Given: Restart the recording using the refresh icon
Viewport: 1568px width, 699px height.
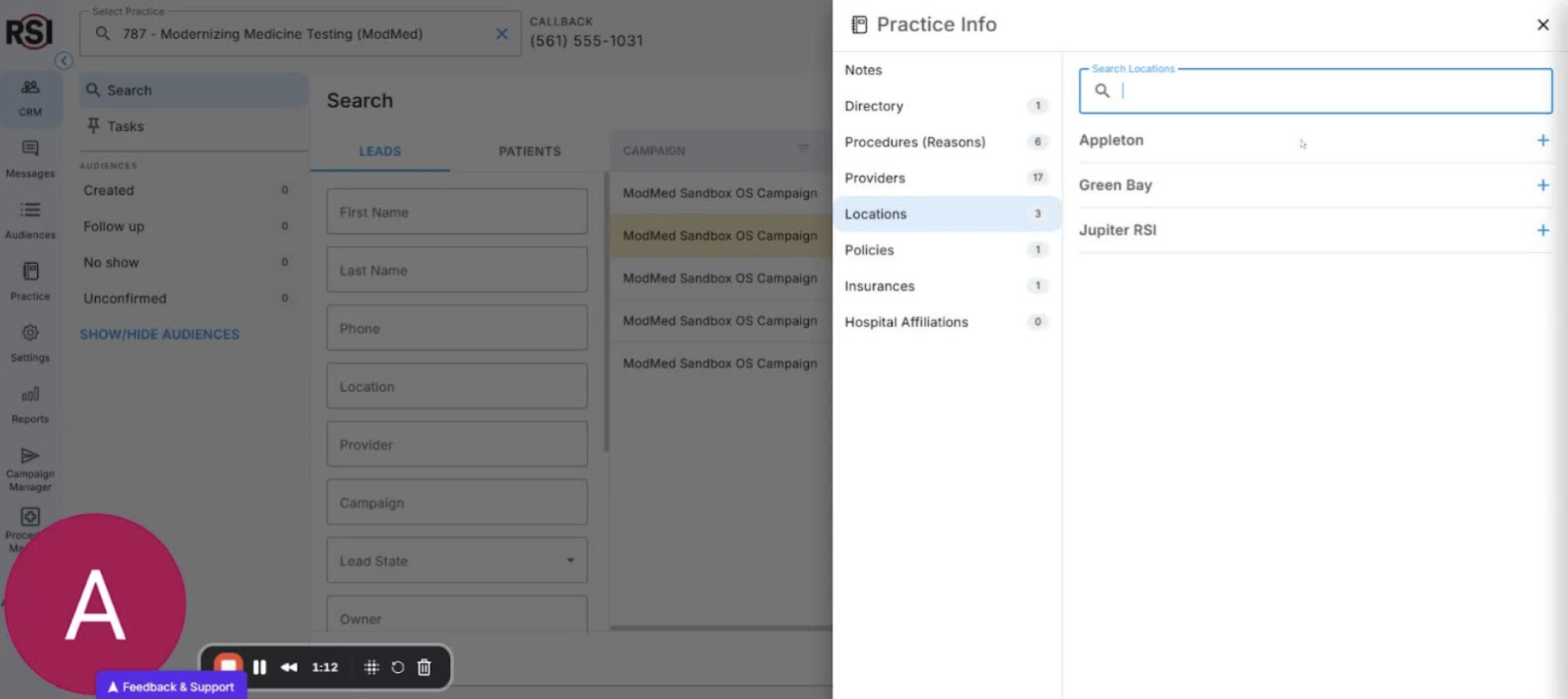Looking at the screenshot, I should 397,667.
